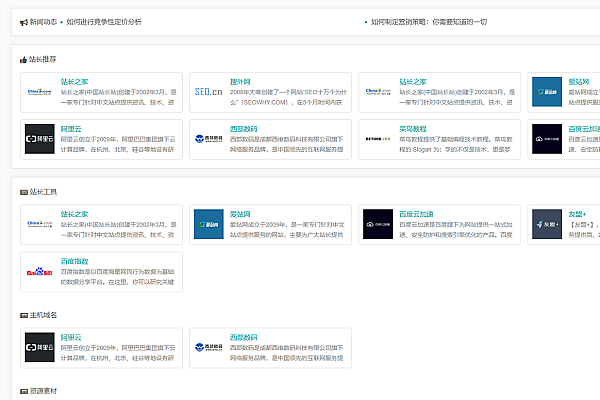Click the thumbs-up icon next to 站长推荐
This screenshot has width=600, height=400.
[23, 60]
